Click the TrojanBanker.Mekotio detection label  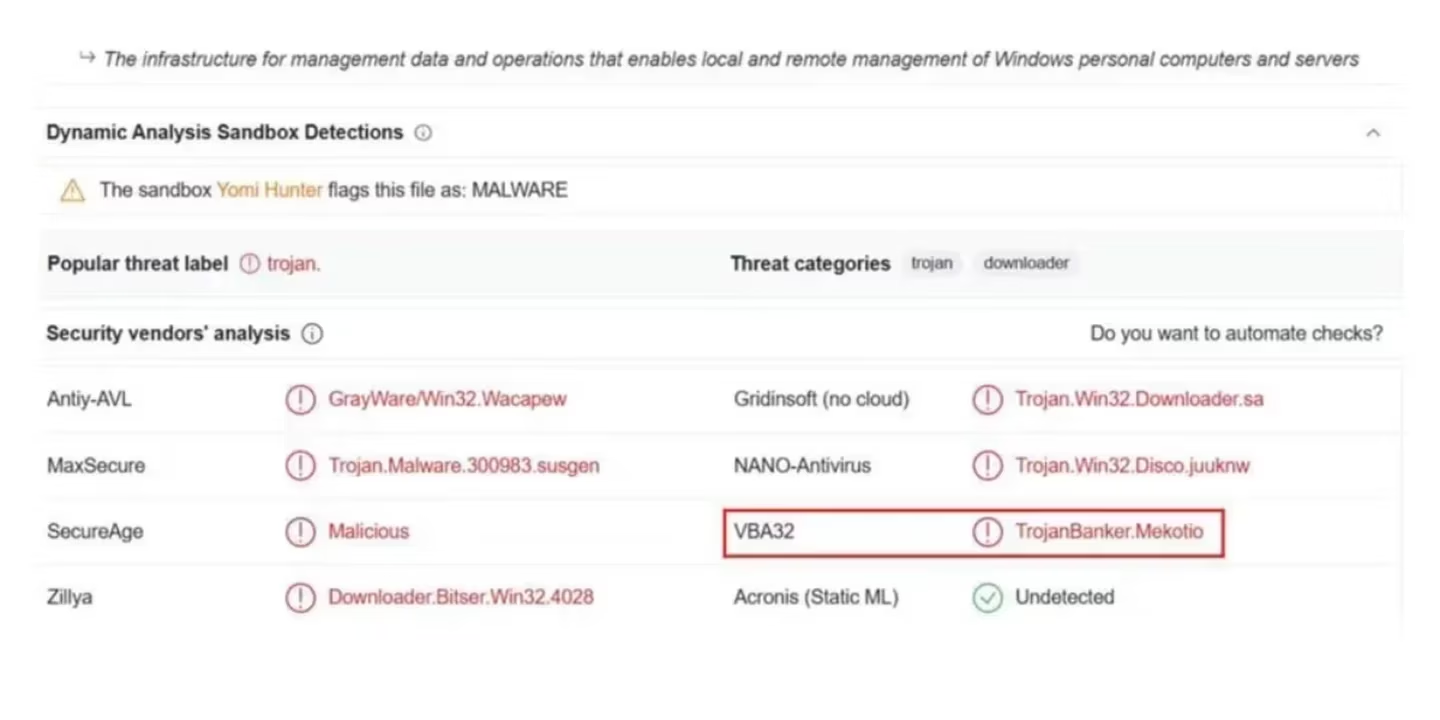1109,532
